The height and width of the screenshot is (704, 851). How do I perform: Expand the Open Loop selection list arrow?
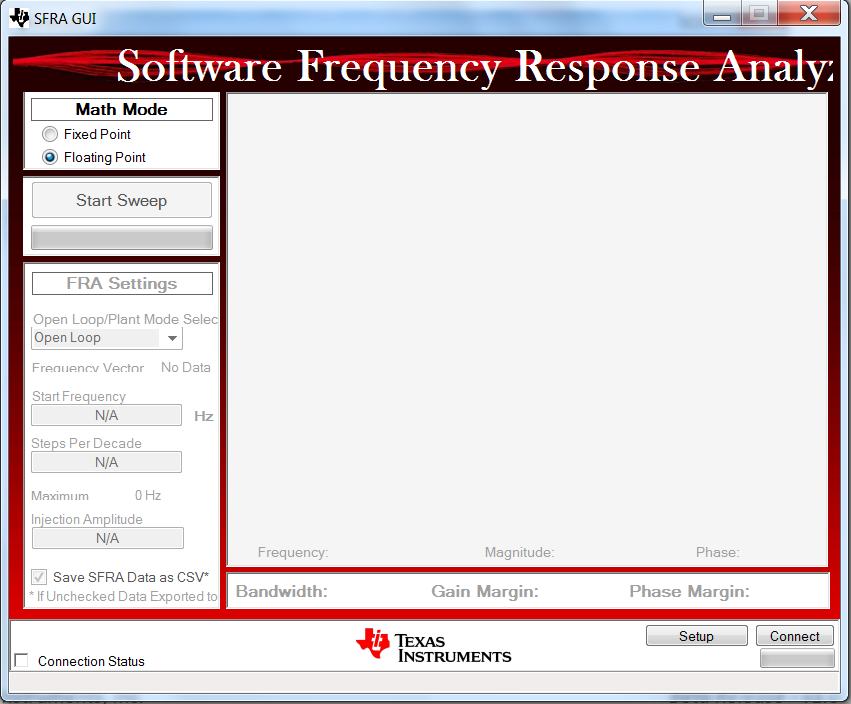click(172, 338)
